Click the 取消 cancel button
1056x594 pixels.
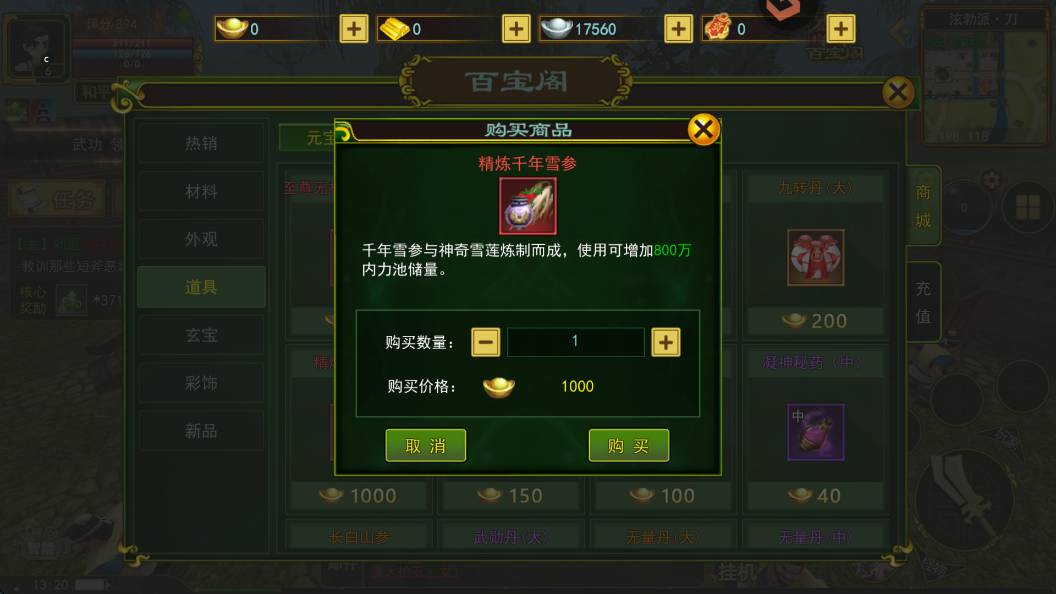point(426,445)
